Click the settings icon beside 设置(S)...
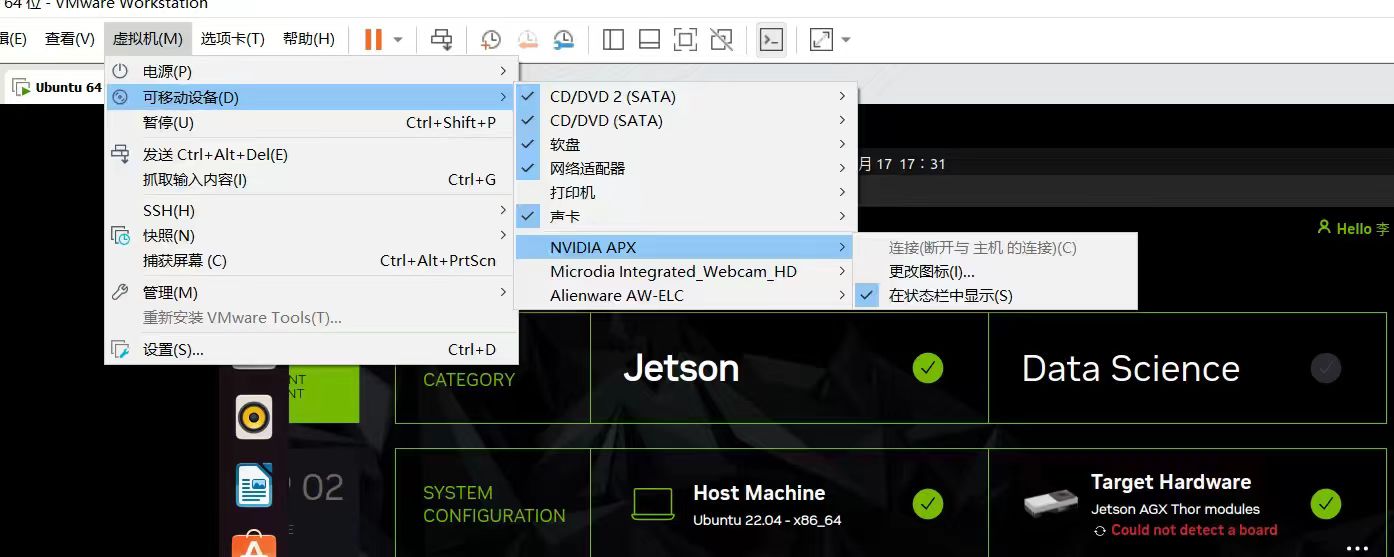1394x557 pixels. (120, 350)
